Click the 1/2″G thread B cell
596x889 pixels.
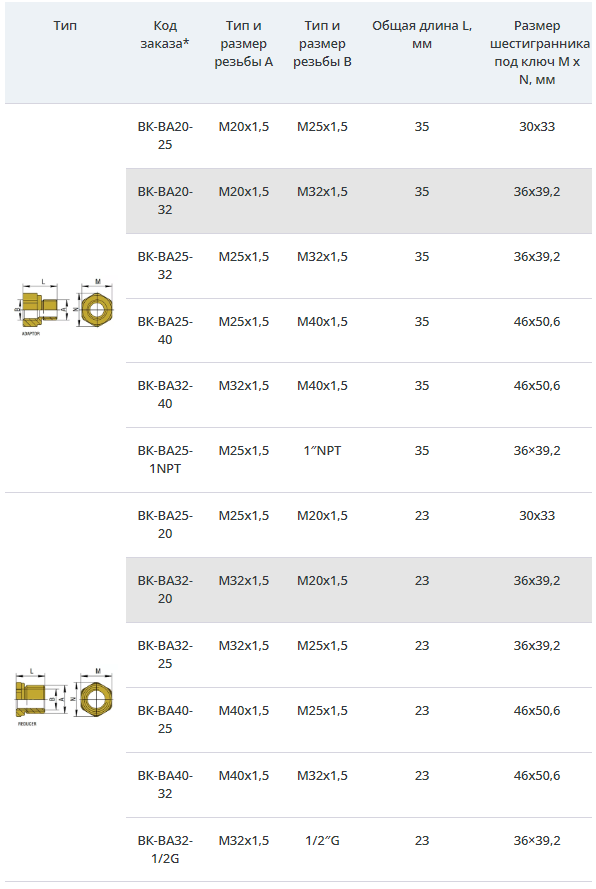click(322, 841)
